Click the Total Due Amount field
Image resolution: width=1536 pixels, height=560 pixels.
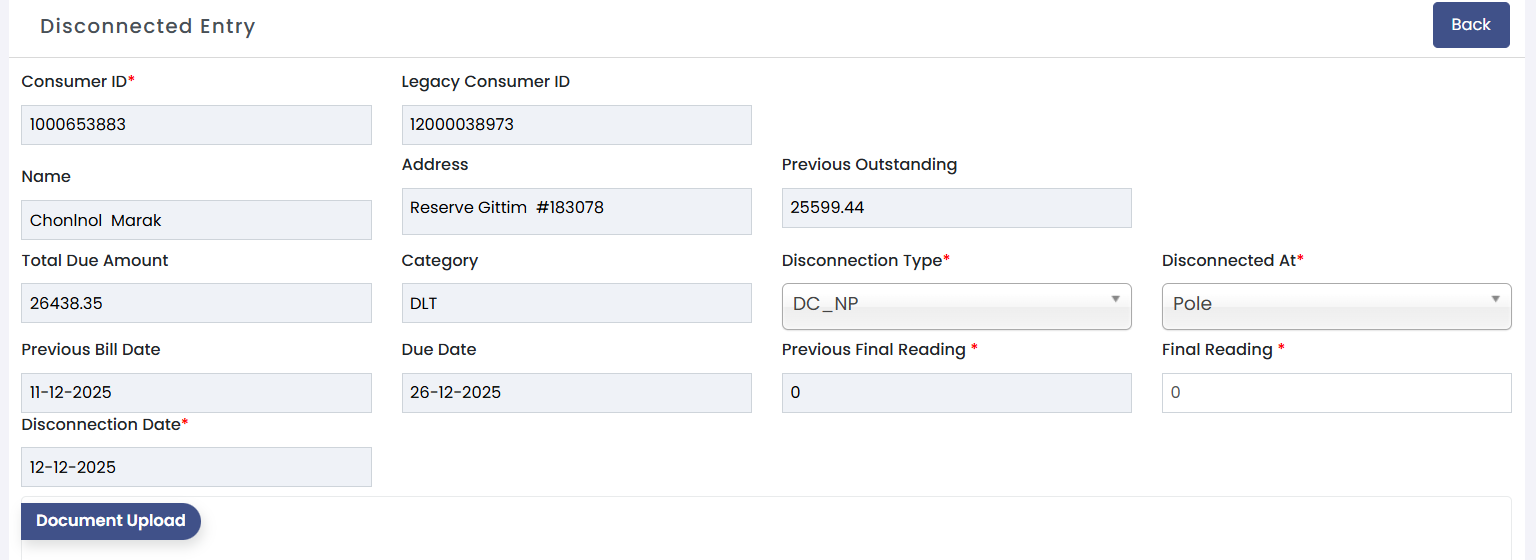point(196,303)
